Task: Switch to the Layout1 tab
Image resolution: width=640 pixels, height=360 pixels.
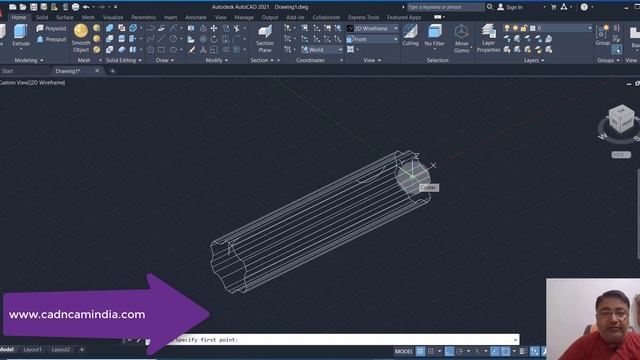Action: [x=32, y=350]
